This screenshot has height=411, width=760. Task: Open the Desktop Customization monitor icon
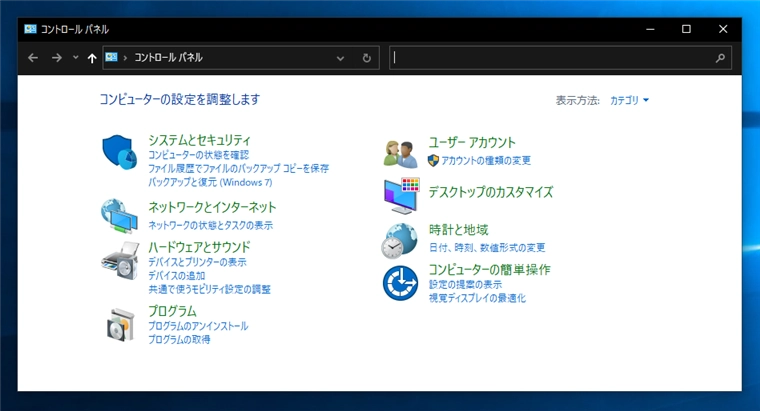point(402,195)
